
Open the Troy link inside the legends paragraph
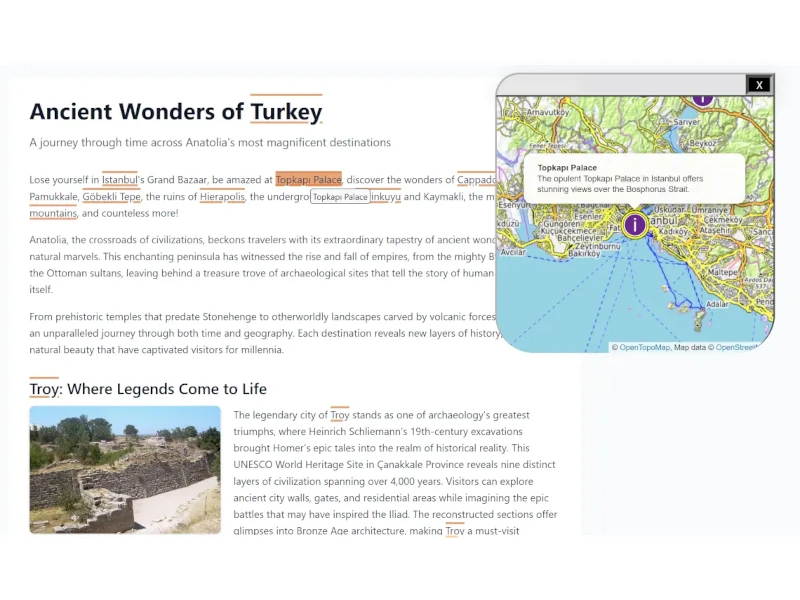click(340, 414)
